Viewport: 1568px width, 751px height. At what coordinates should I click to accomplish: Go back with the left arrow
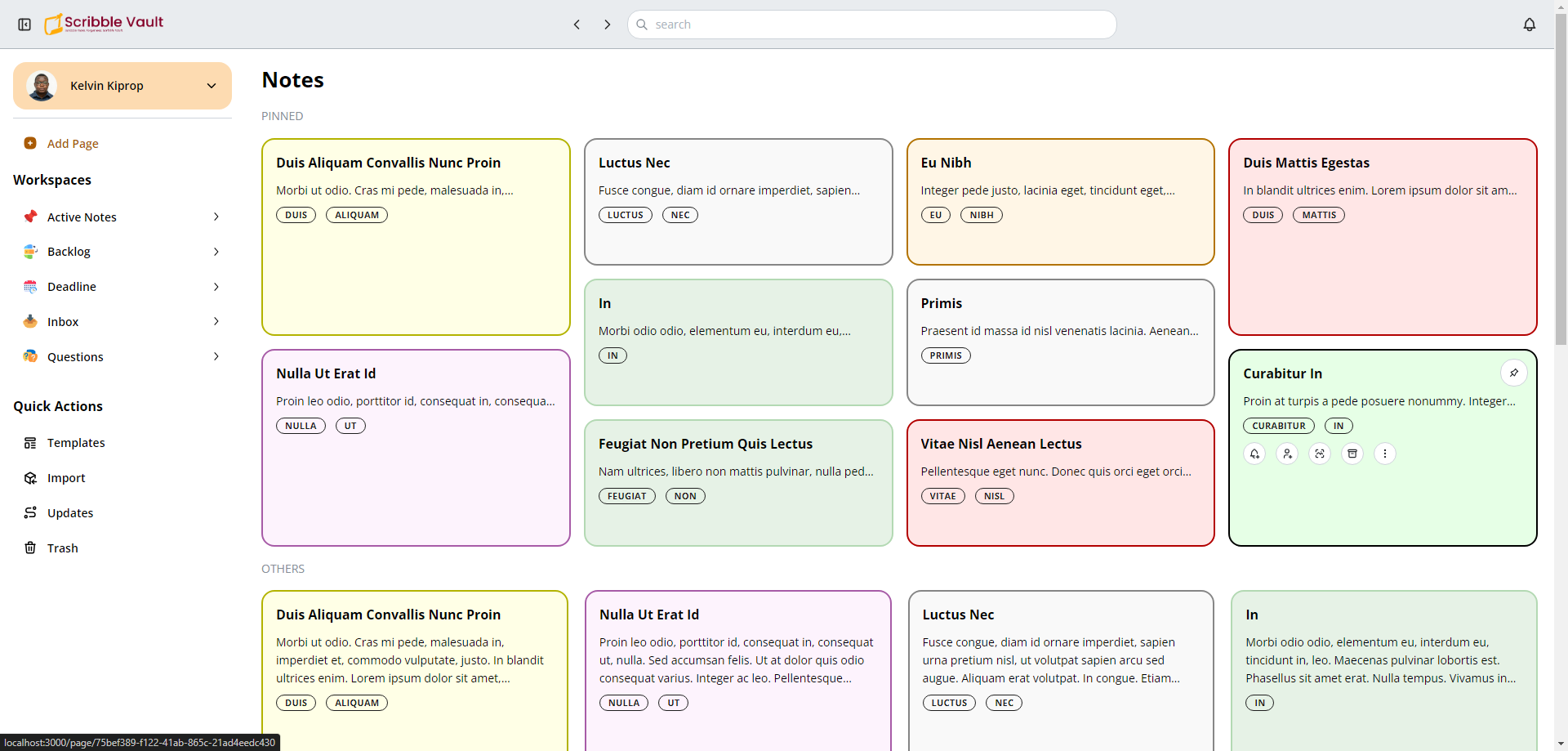(577, 25)
